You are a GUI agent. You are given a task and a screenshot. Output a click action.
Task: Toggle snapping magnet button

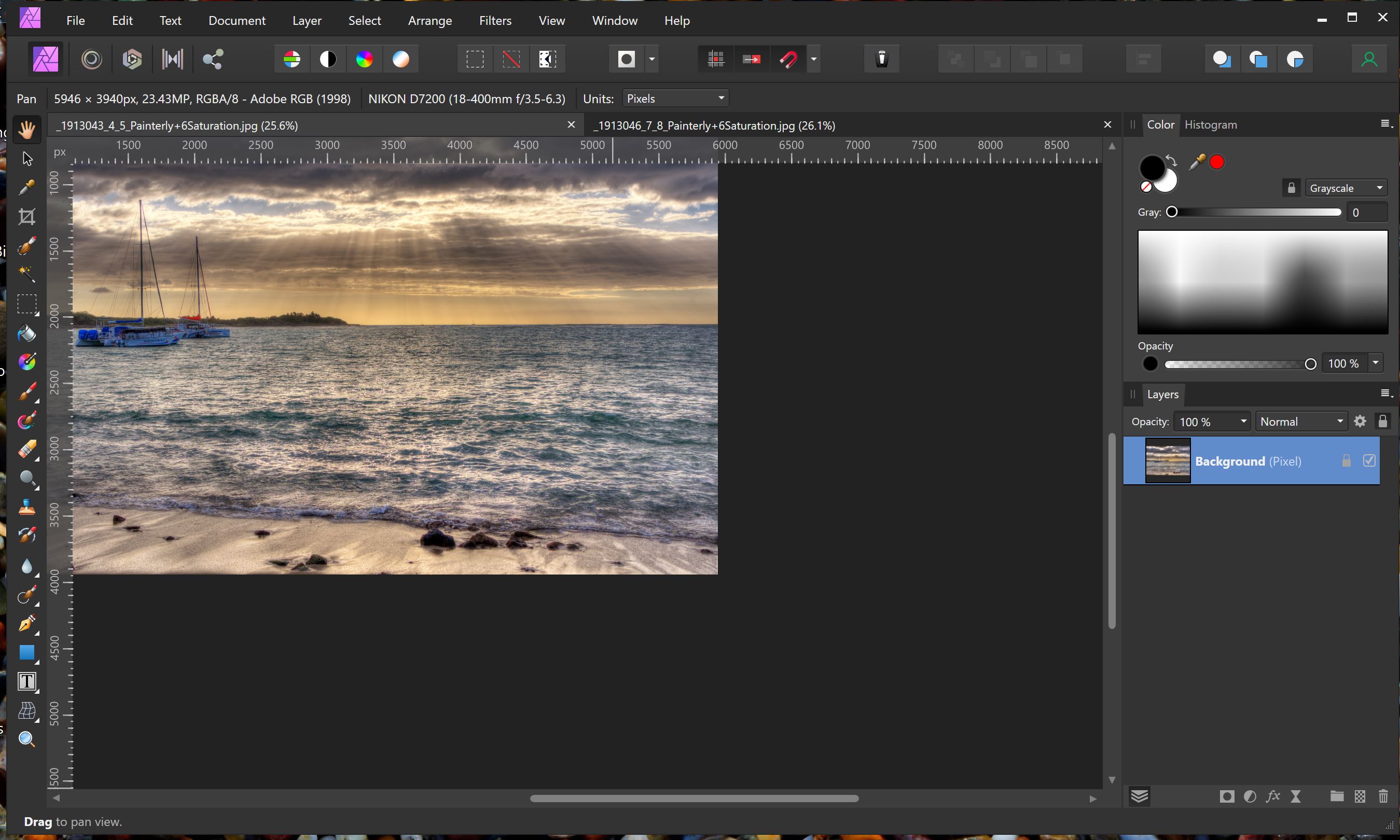click(788, 59)
